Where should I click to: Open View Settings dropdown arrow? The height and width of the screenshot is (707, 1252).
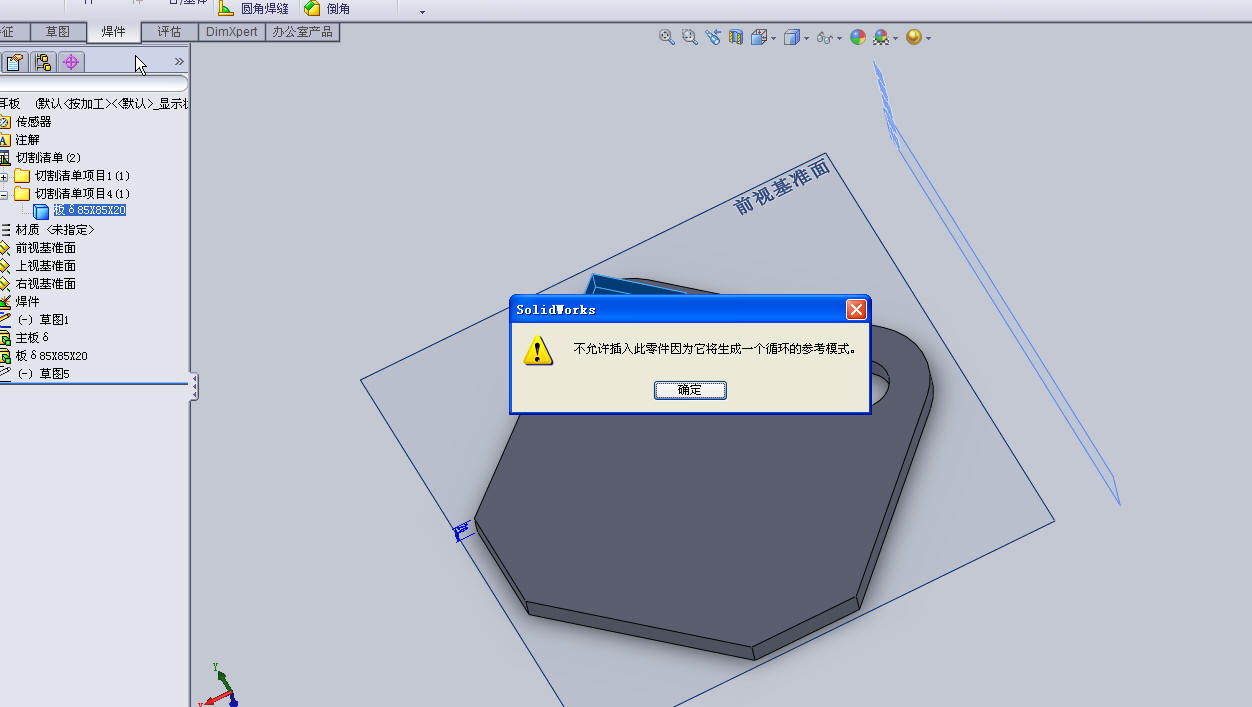coord(929,39)
